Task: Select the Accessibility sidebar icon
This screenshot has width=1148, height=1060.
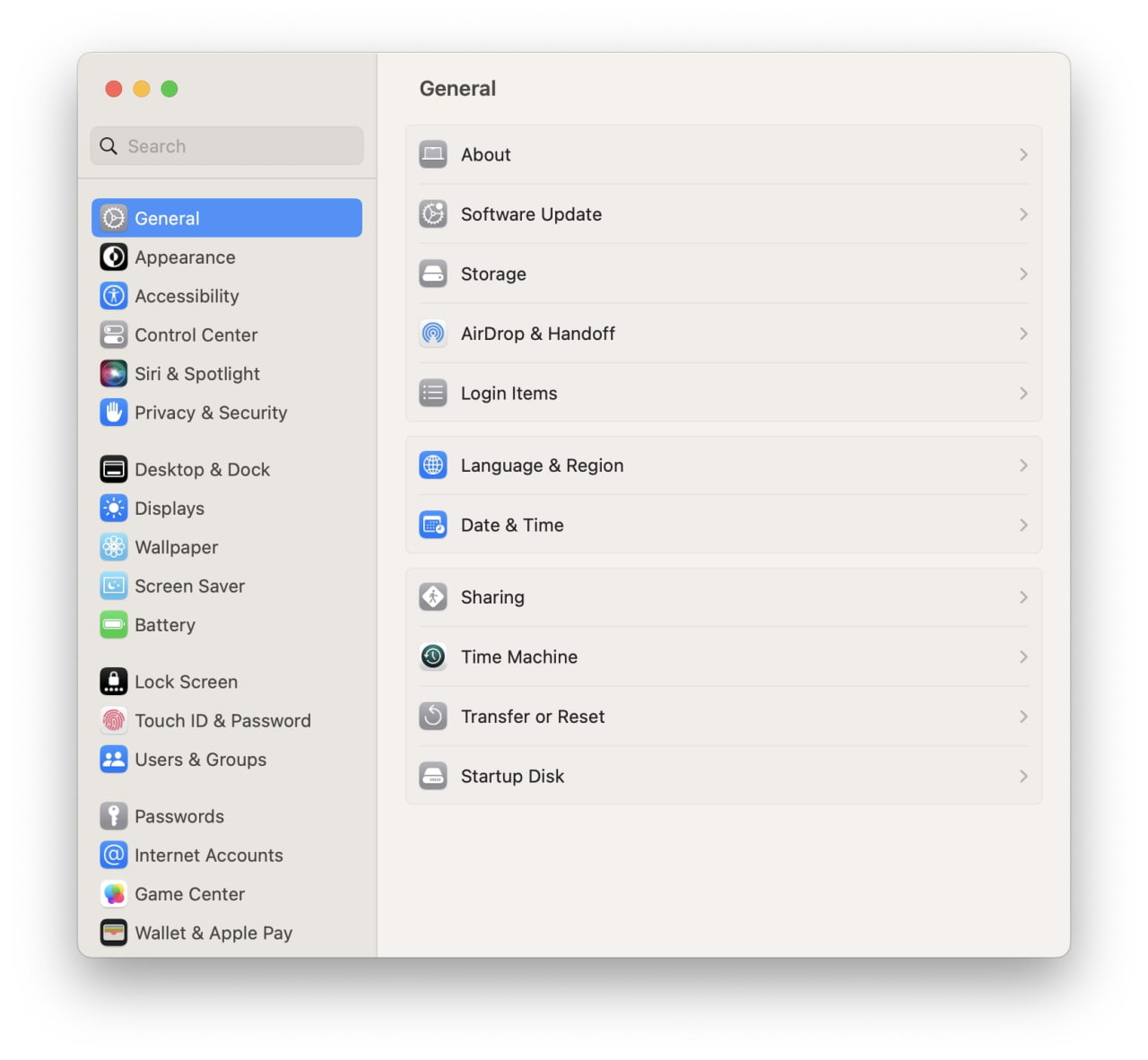Action: (x=114, y=296)
